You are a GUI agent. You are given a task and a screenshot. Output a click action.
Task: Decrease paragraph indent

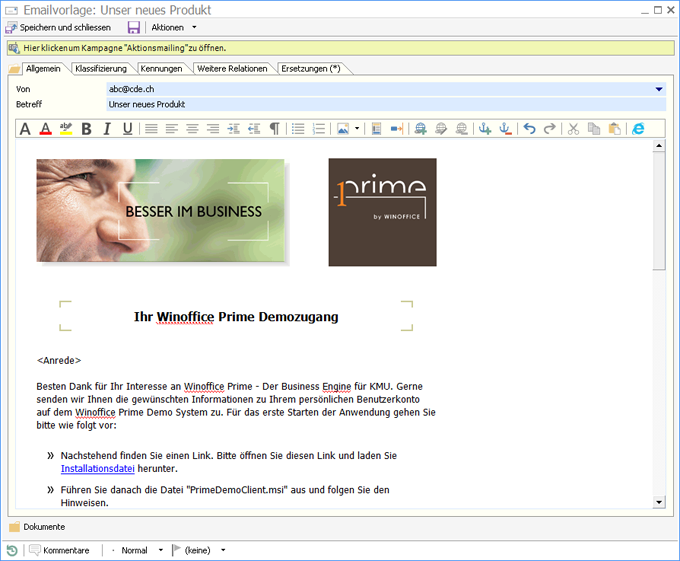[254, 129]
